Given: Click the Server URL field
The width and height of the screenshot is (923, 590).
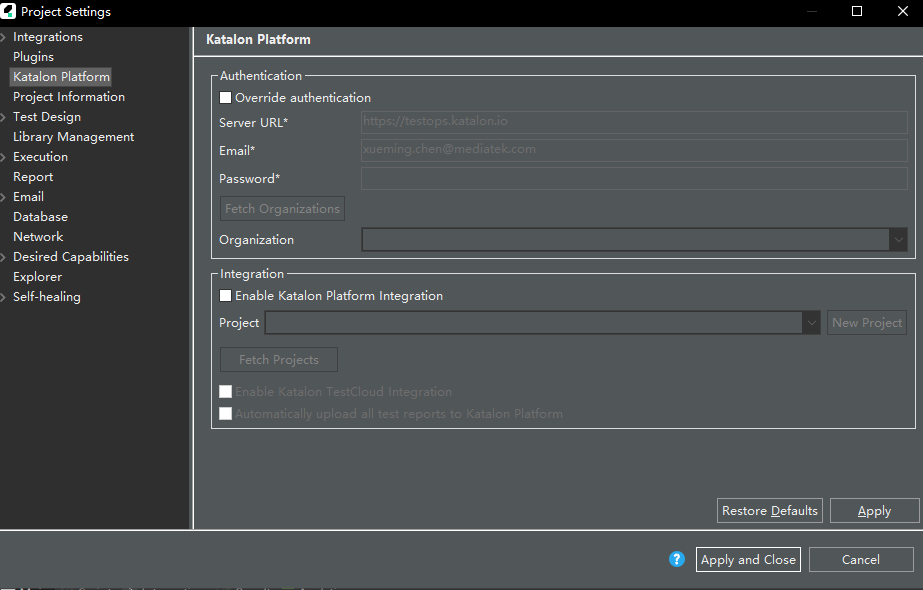Looking at the screenshot, I should (634, 122).
